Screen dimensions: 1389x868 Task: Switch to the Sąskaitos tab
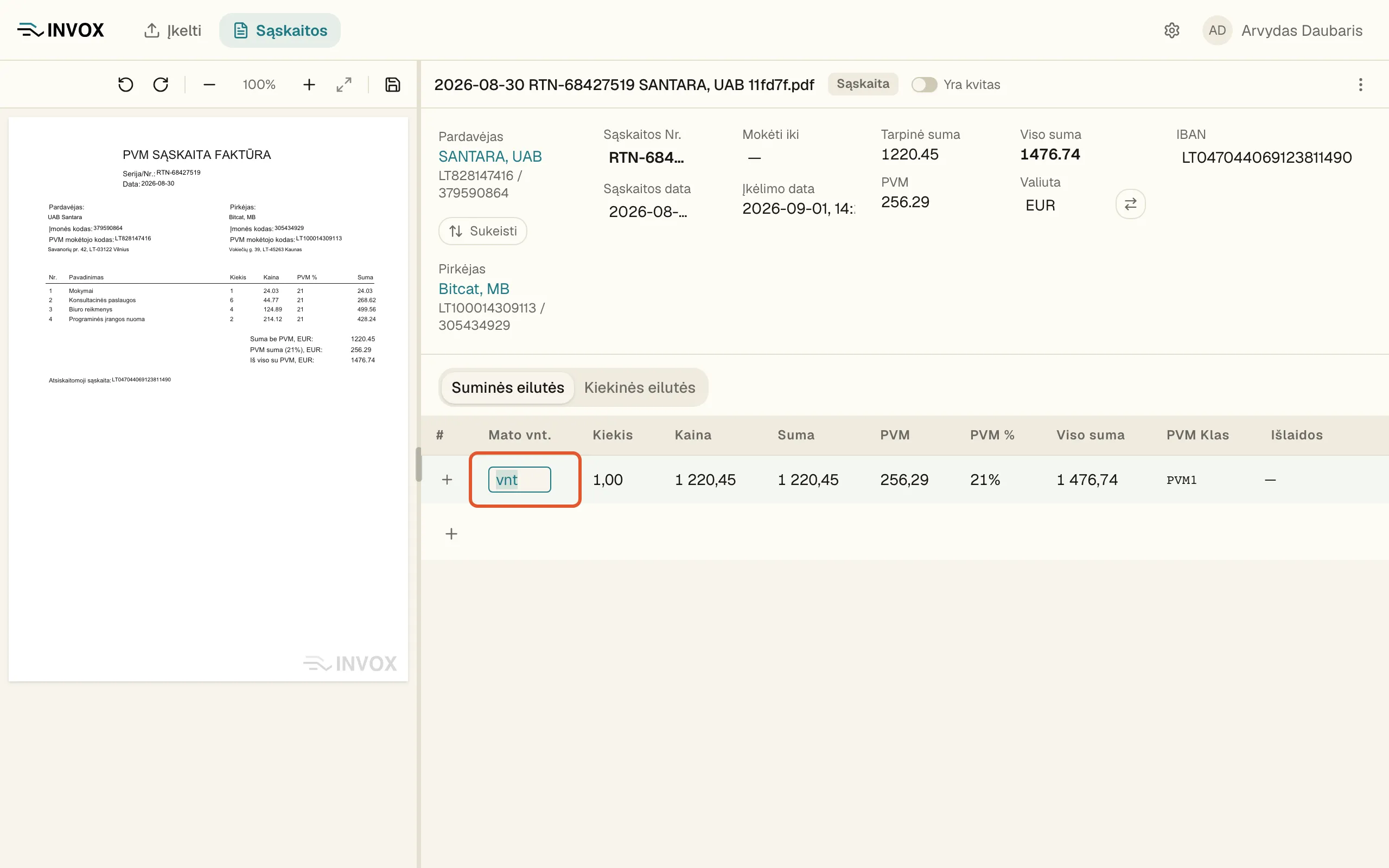(280, 30)
